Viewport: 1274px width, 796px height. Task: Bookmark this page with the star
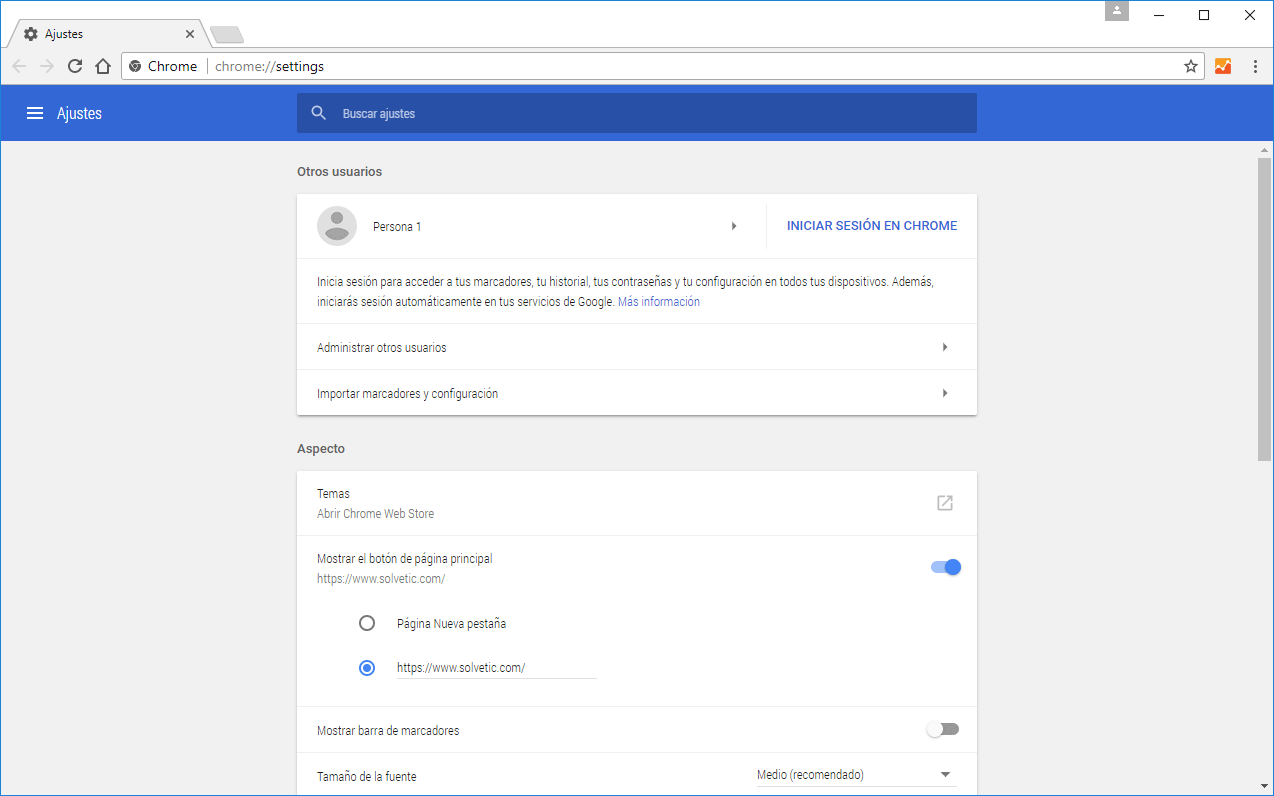[x=1191, y=66]
